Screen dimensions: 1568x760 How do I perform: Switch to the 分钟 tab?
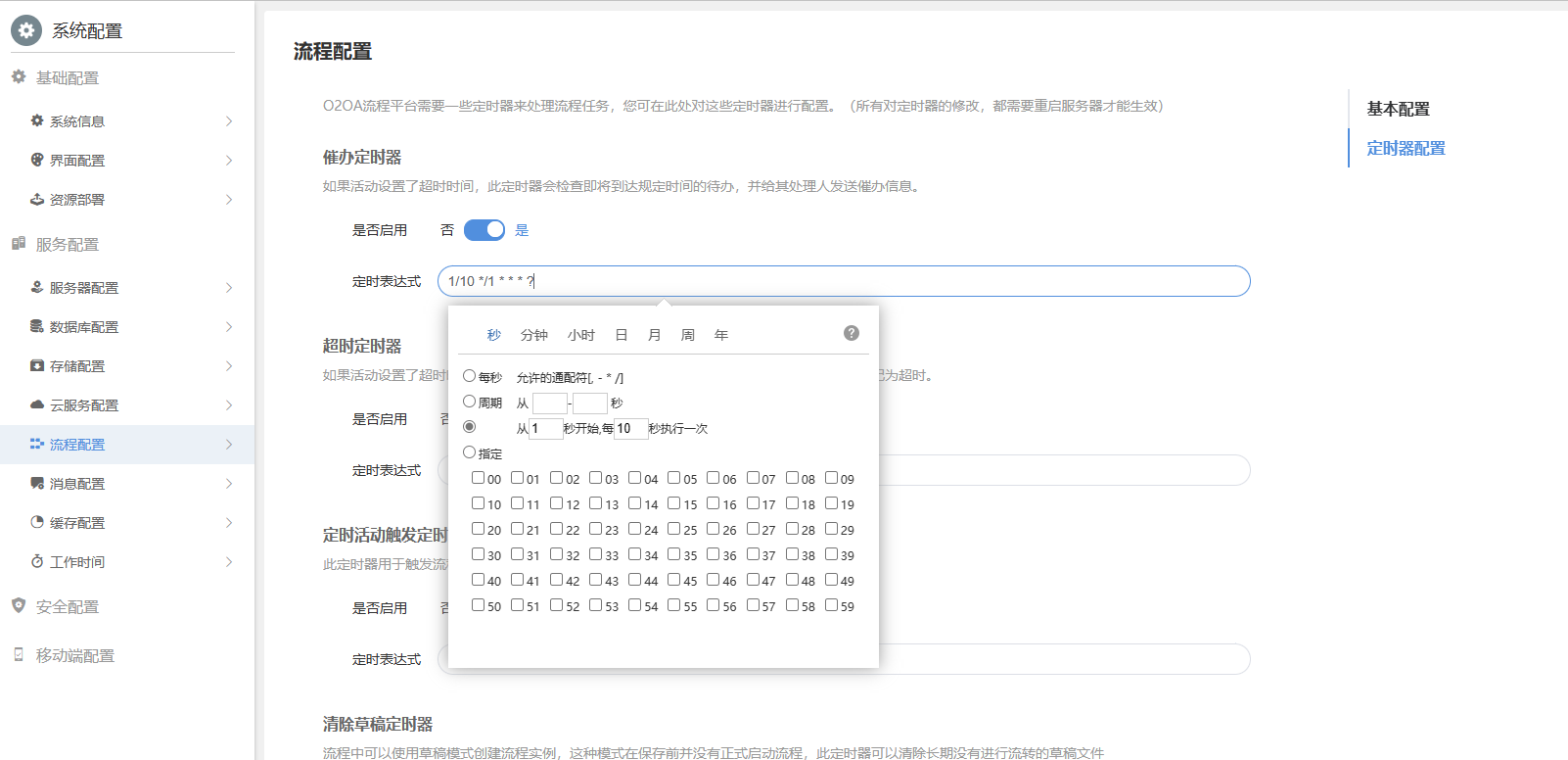pyautogui.click(x=534, y=335)
